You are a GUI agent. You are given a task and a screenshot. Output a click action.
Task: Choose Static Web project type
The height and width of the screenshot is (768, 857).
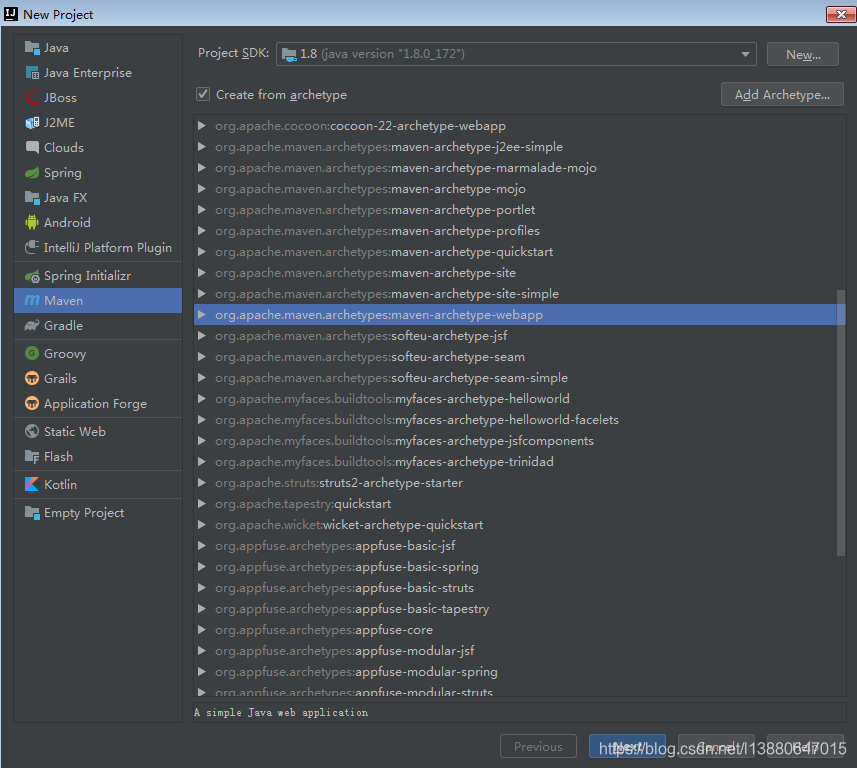point(98,432)
